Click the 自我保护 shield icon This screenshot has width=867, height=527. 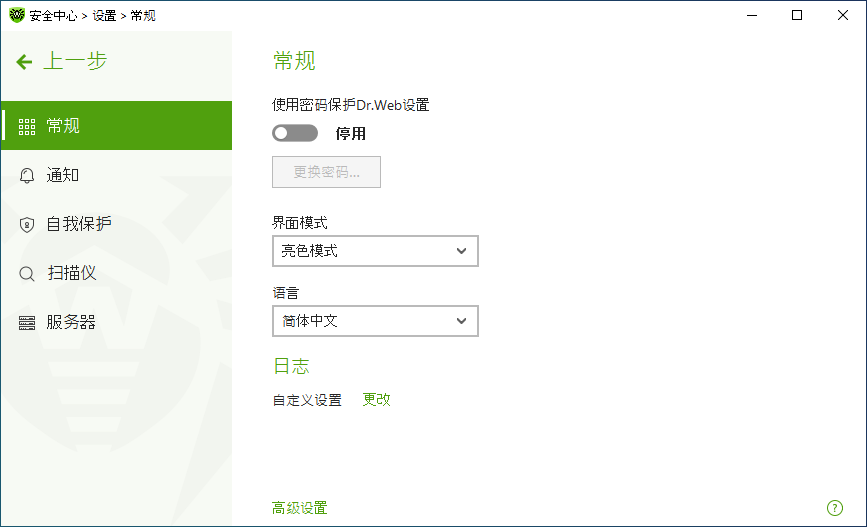click(27, 225)
